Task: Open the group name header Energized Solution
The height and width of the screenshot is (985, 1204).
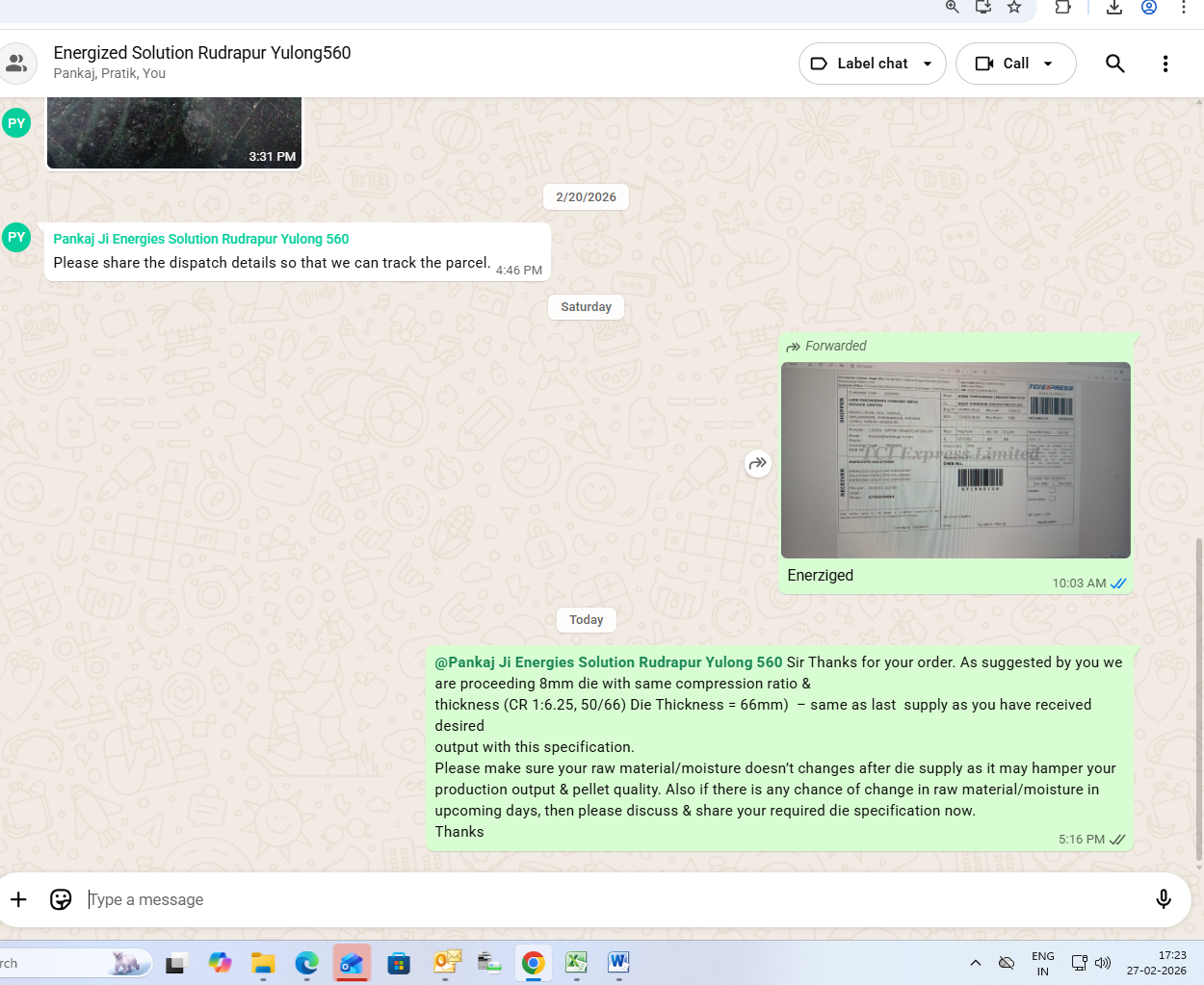Action: [x=202, y=53]
